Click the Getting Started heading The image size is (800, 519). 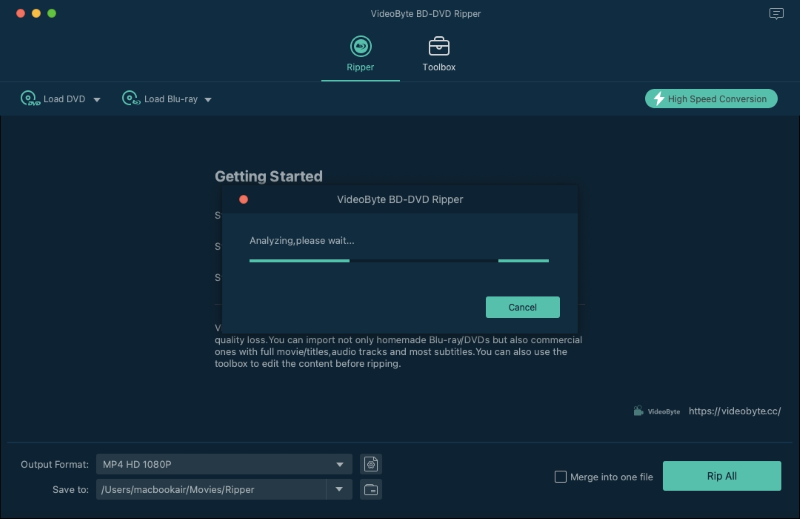pyautogui.click(x=268, y=176)
